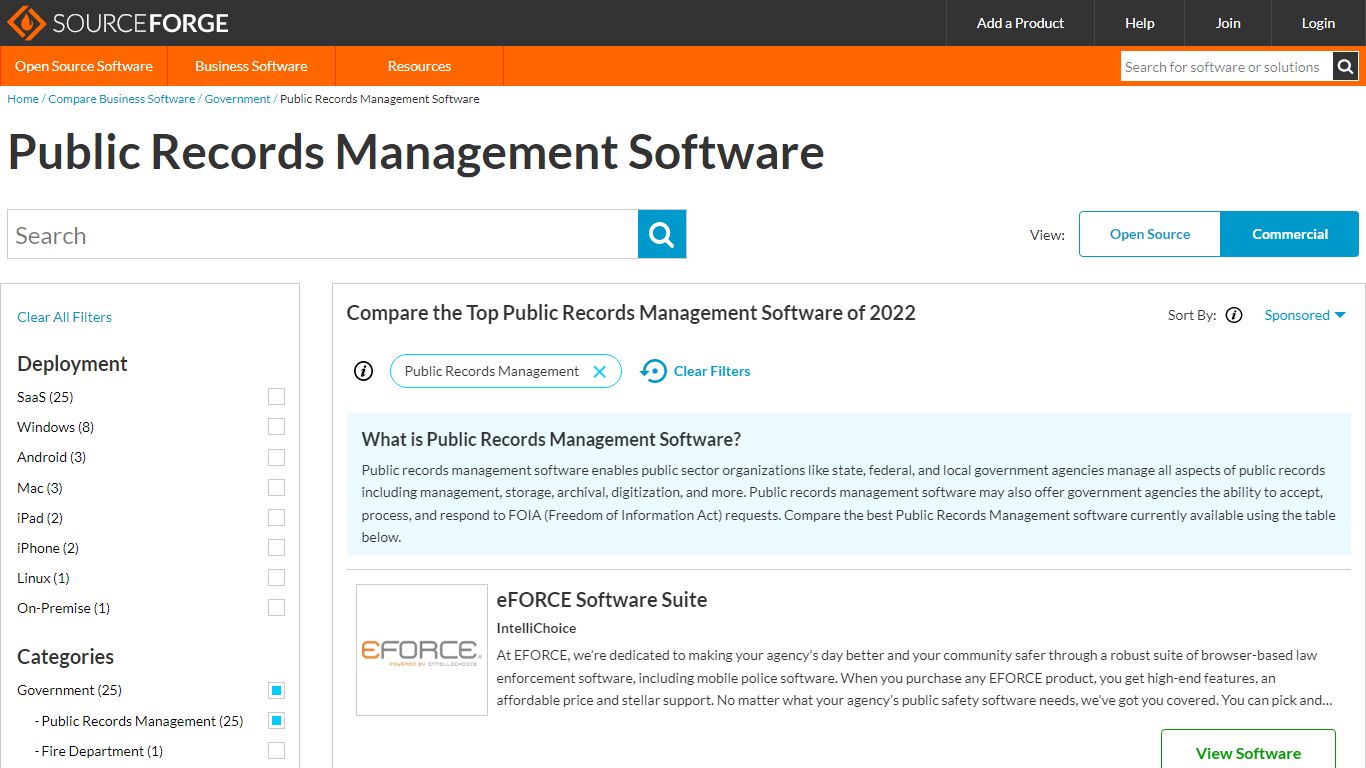Click the blue search button by main field
This screenshot has width=1366, height=768.
pyautogui.click(x=662, y=234)
